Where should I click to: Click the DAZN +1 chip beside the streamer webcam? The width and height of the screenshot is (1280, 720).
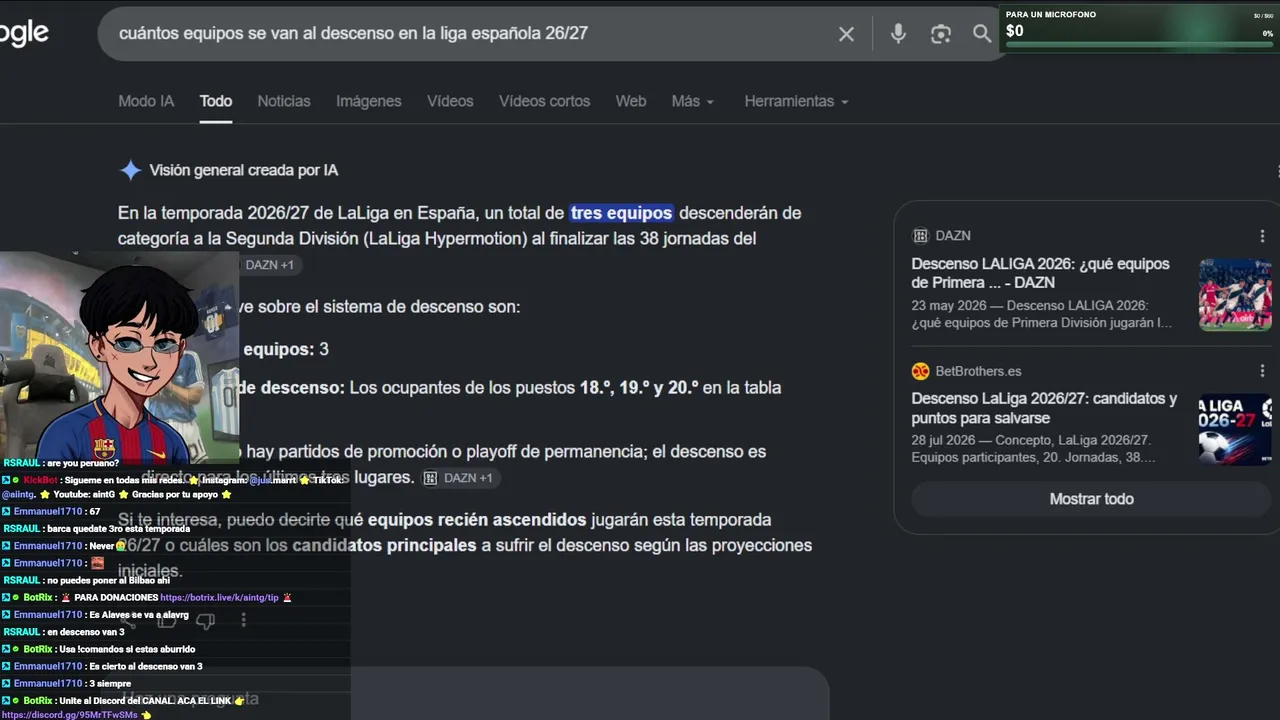point(268,265)
